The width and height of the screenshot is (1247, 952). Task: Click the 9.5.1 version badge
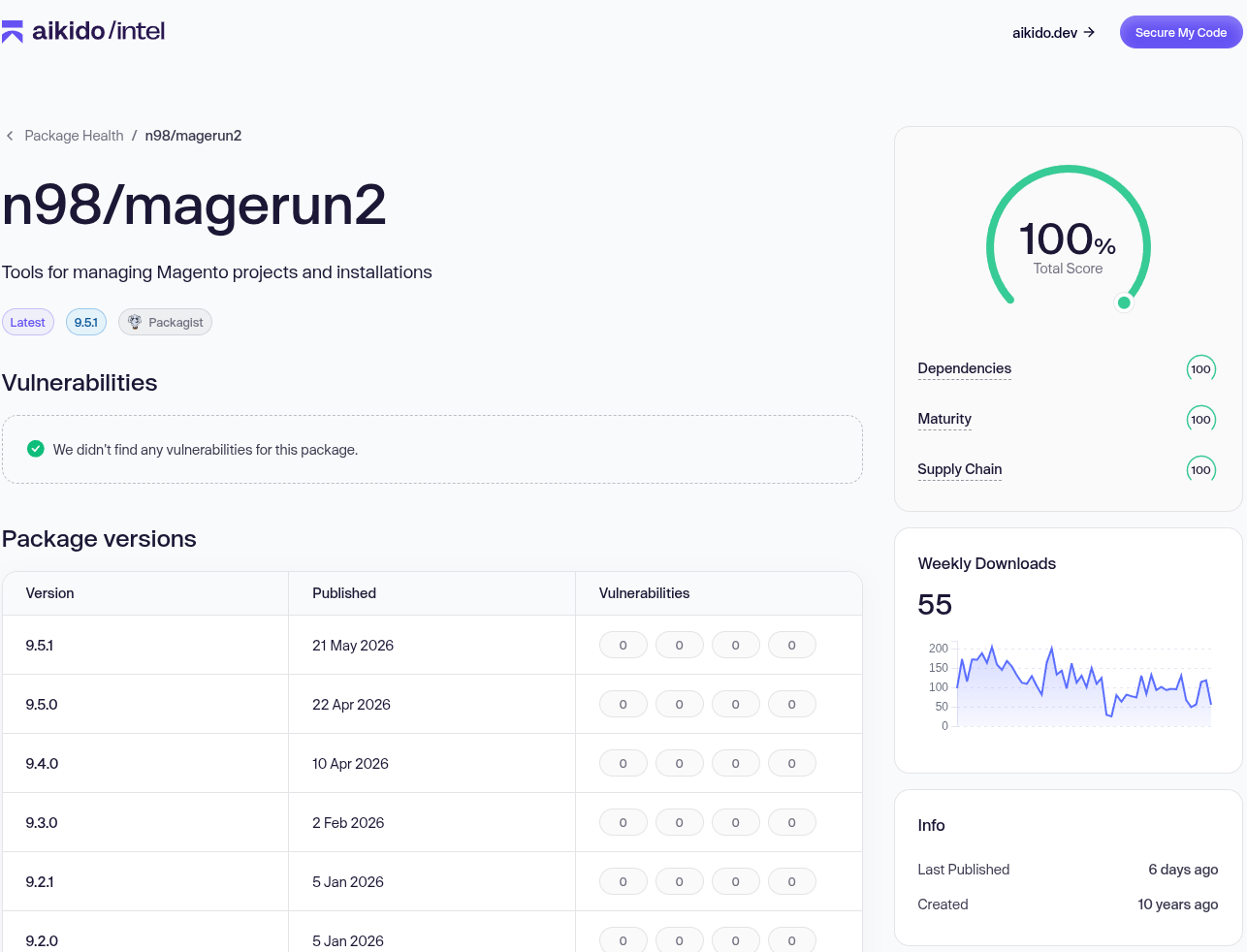(86, 322)
